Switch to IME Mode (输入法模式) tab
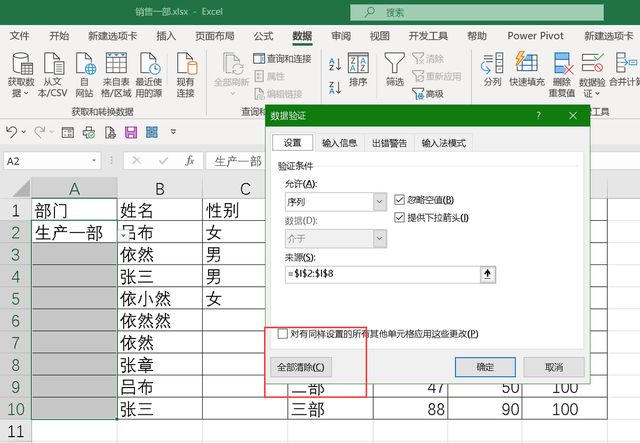Viewport: 640px width, 443px height. [x=443, y=143]
